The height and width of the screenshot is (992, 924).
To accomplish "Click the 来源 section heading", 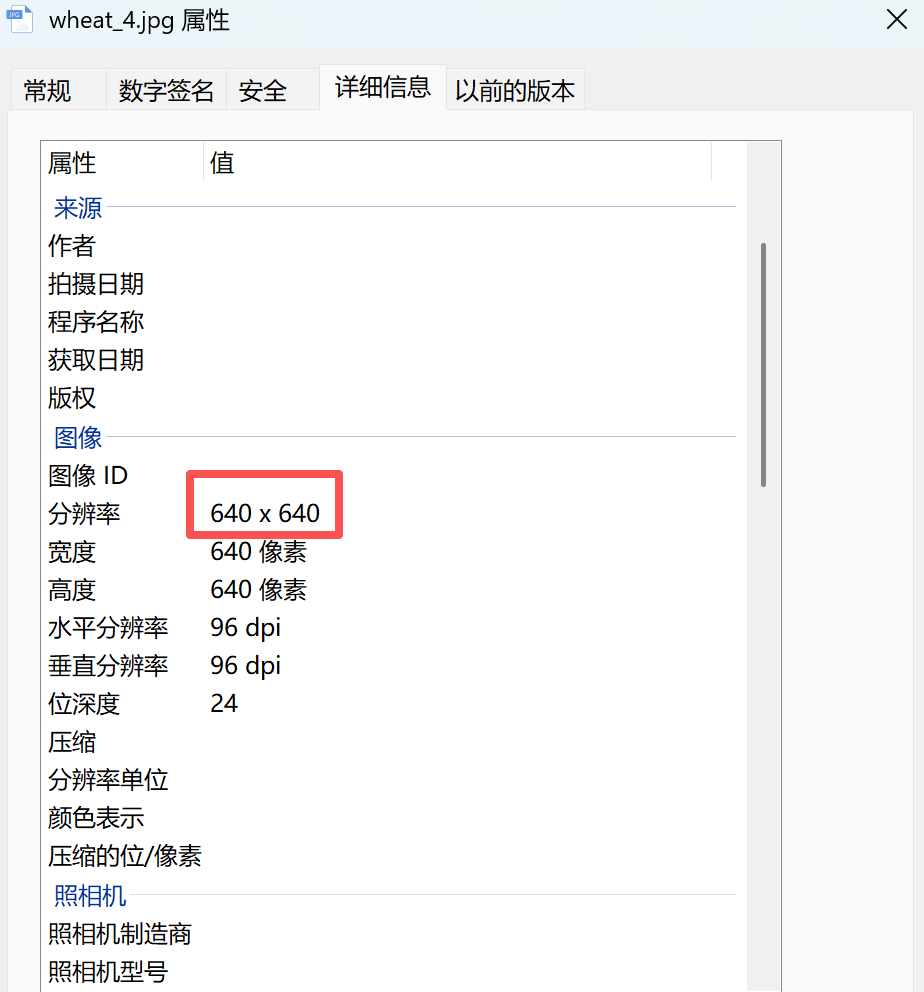I will 78,208.
